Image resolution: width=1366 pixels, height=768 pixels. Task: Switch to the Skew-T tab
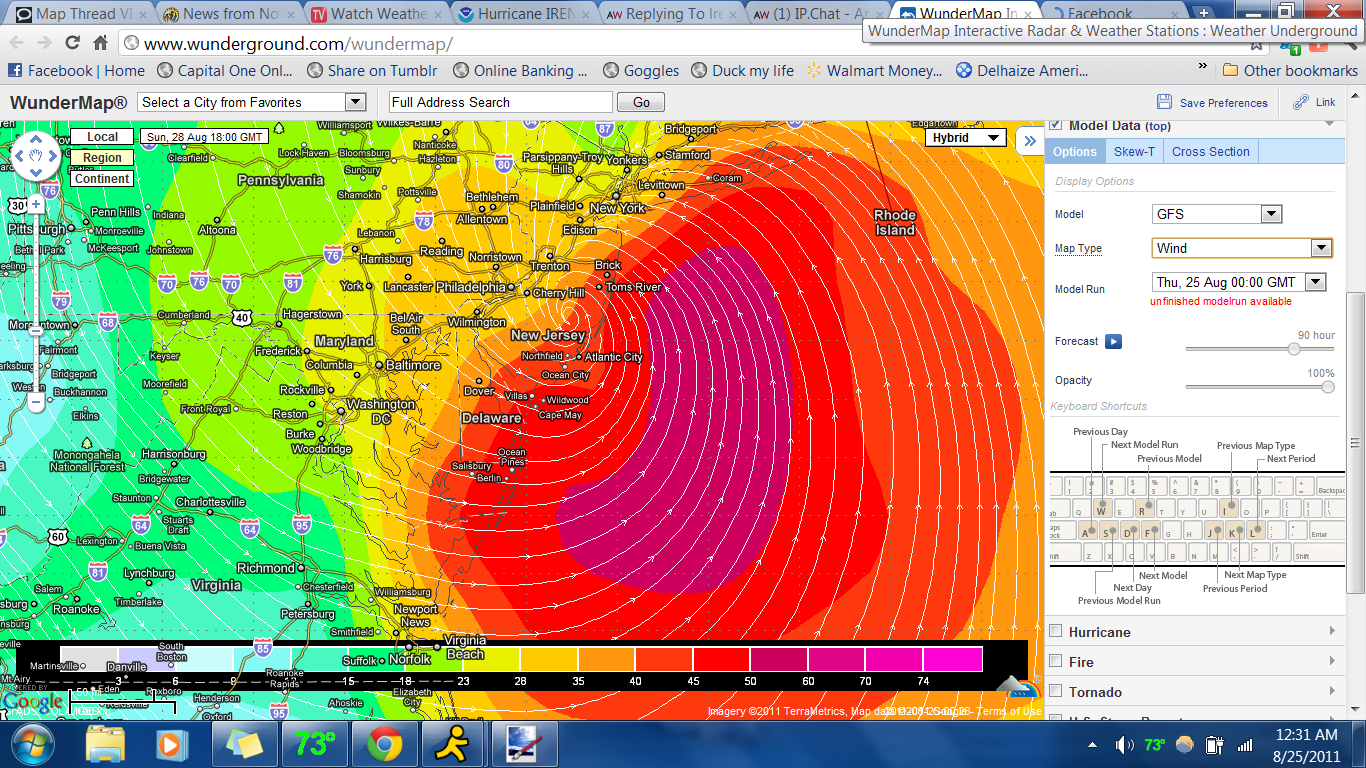(x=1134, y=152)
